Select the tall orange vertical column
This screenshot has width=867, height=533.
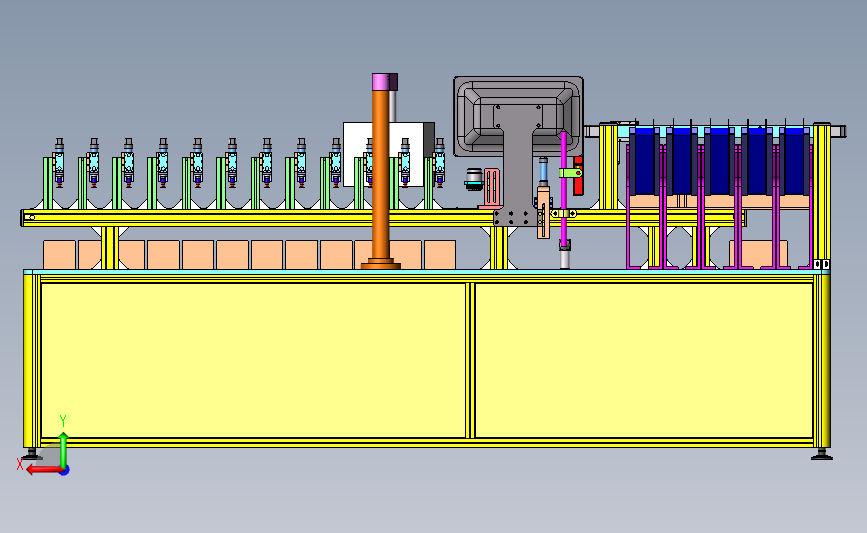coord(380,174)
